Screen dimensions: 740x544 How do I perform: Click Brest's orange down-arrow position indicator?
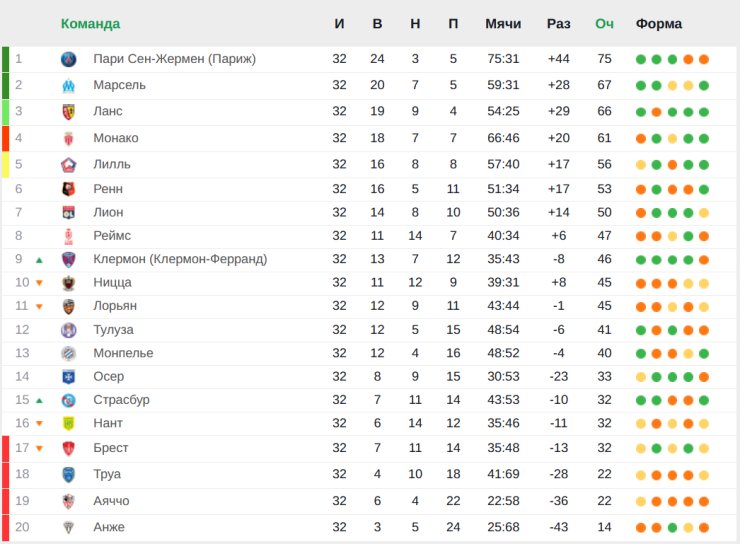coord(40,448)
